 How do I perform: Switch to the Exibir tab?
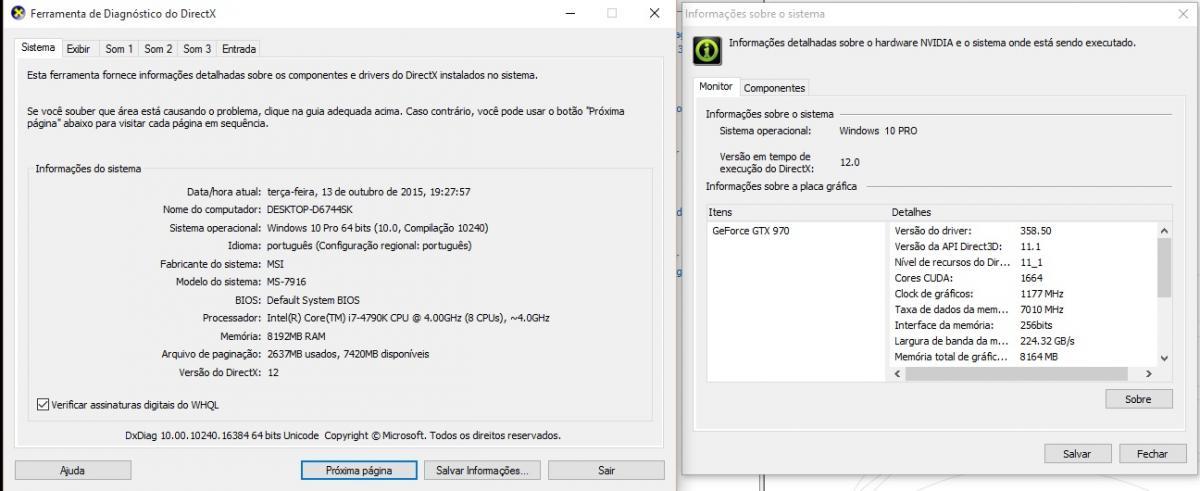(x=79, y=49)
